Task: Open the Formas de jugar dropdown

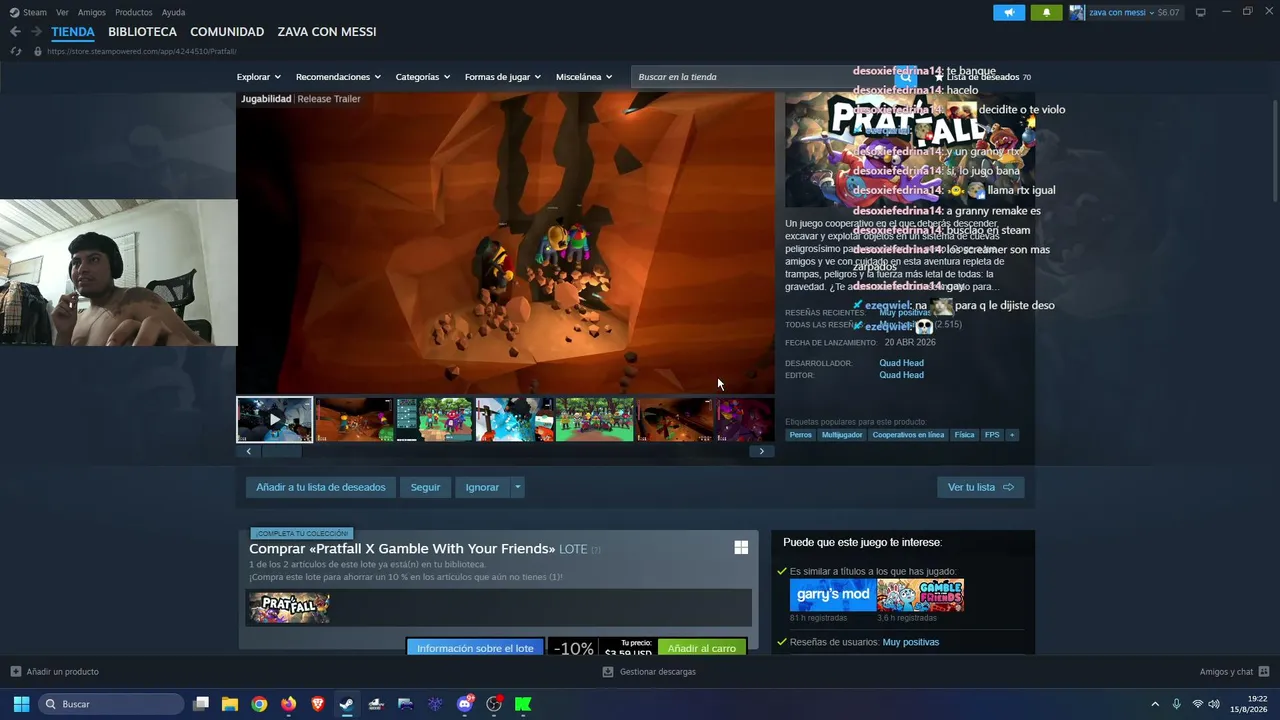Action: coord(503,77)
